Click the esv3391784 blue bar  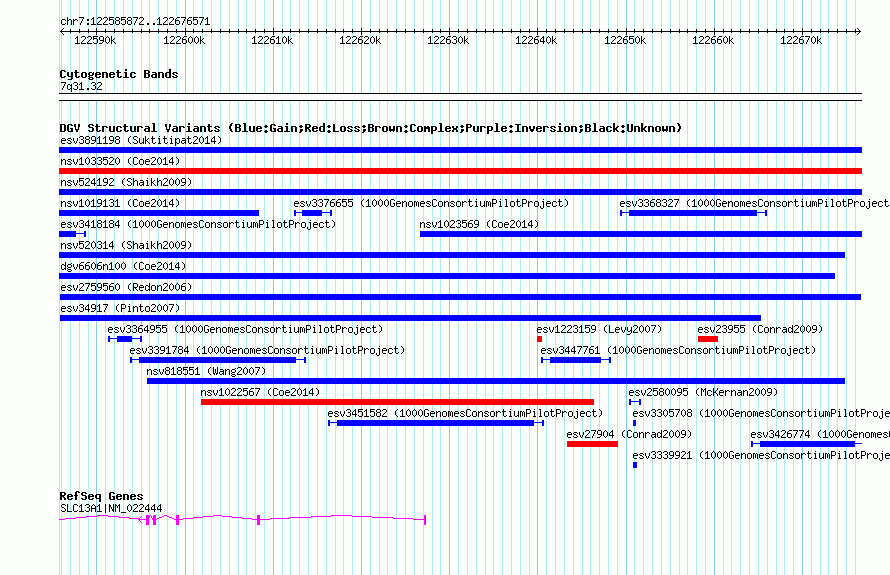pos(218,360)
